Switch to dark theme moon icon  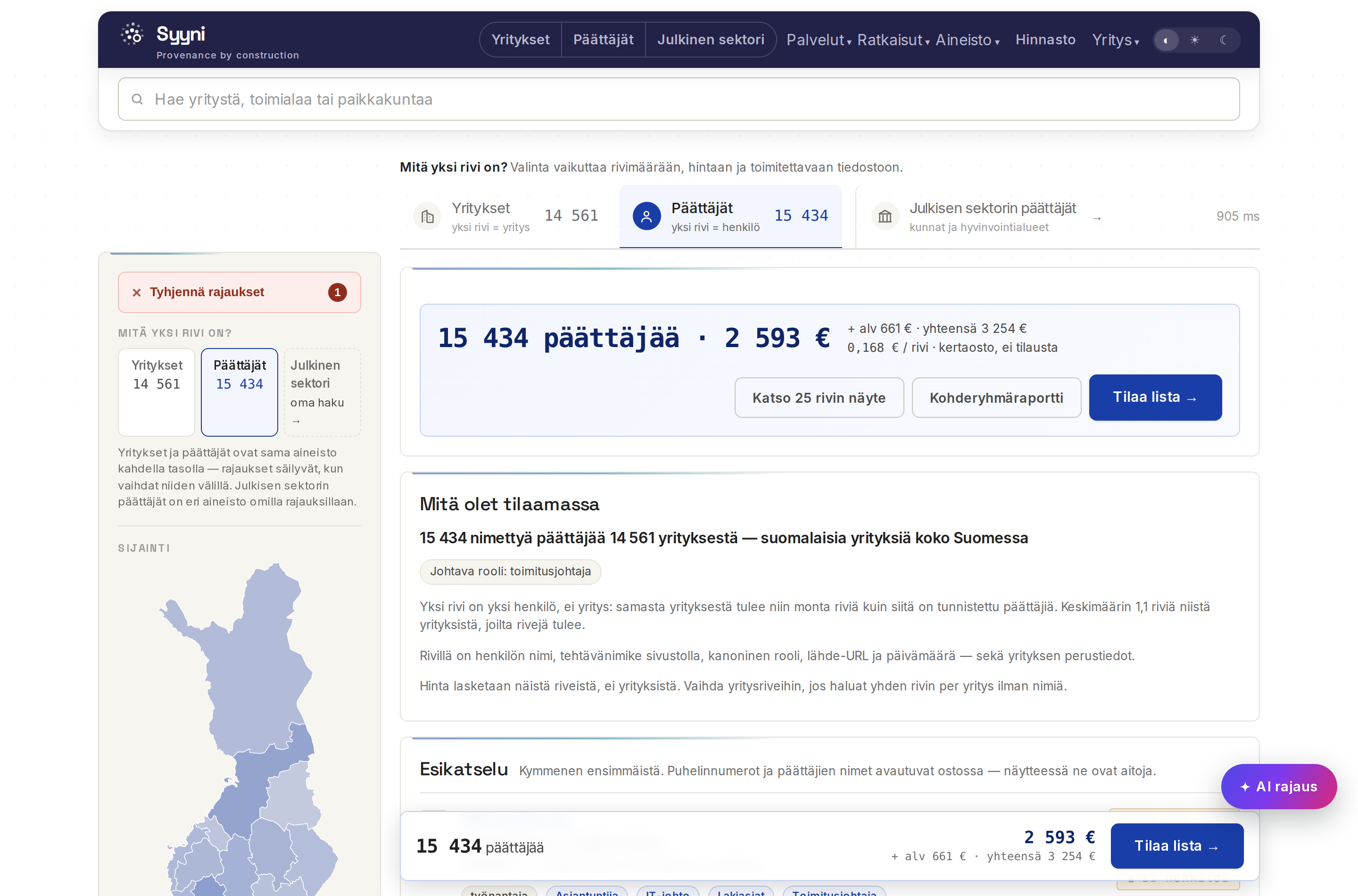1223,40
